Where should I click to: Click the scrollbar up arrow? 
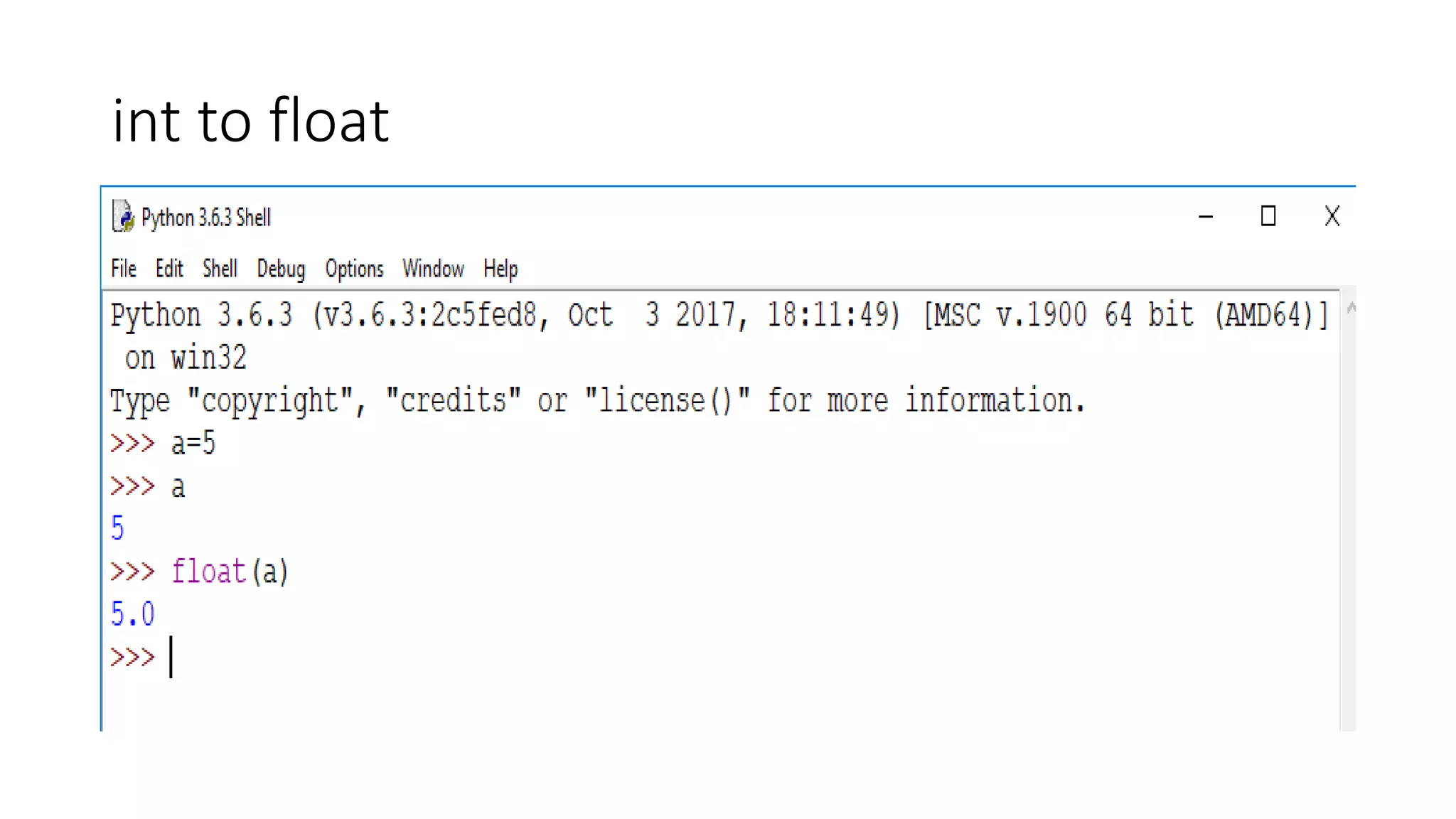coord(1351,308)
